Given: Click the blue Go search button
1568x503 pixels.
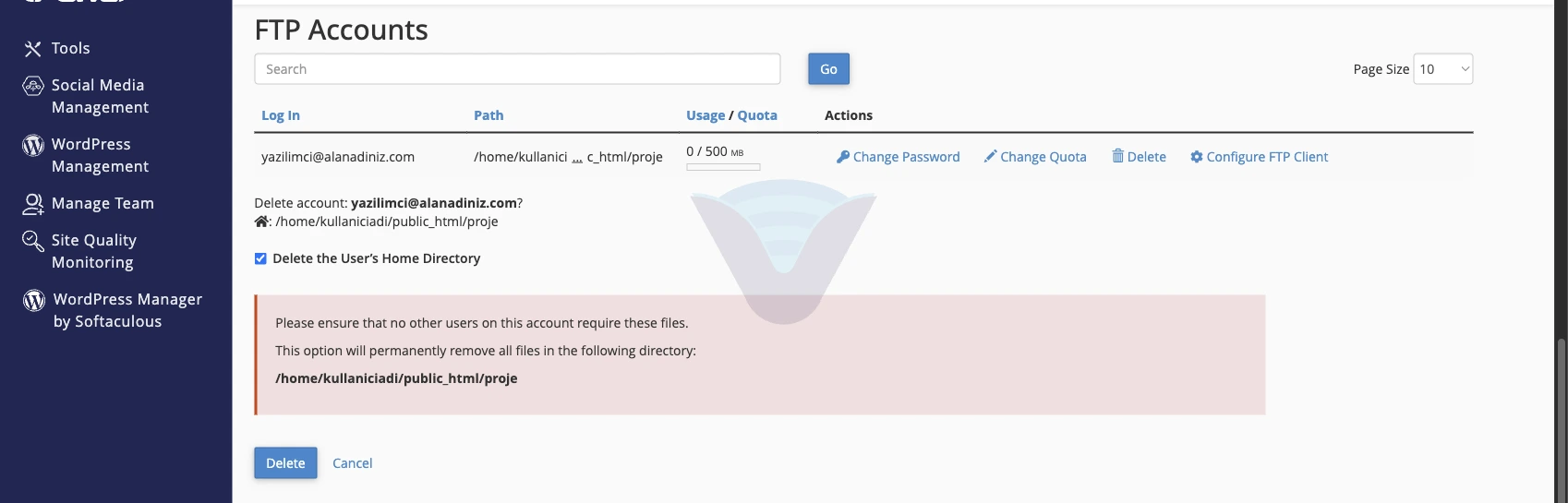Looking at the screenshot, I should [828, 69].
